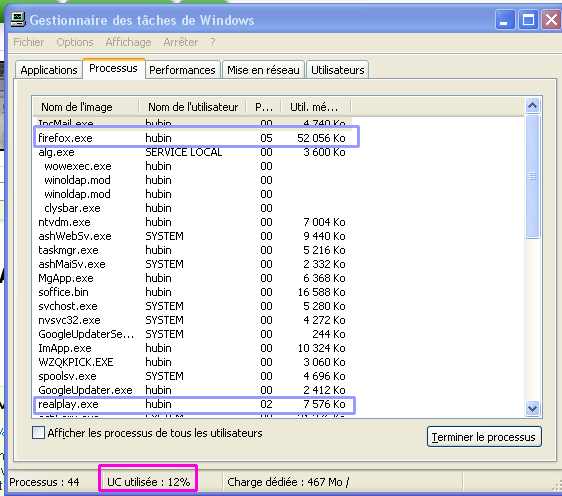Screen dimensions: 562x496
Task: Click scrollbar up arrow in process list
Action: [532, 105]
